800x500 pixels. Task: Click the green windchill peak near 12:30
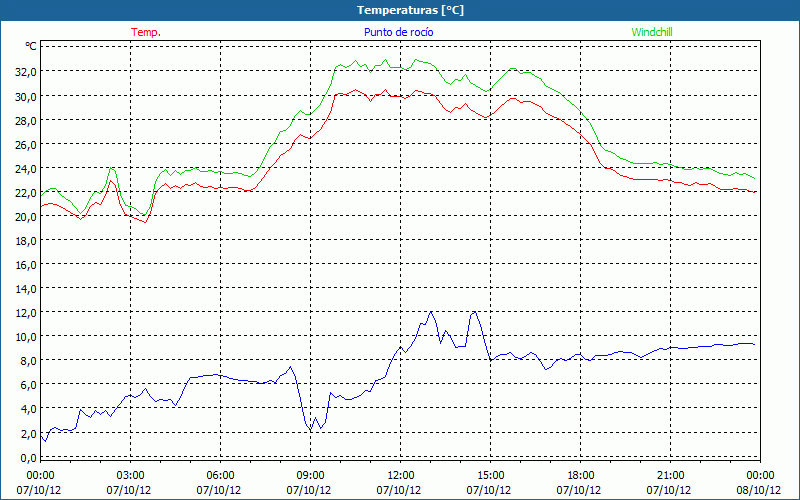pyautogui.click(x=416, y=60)
